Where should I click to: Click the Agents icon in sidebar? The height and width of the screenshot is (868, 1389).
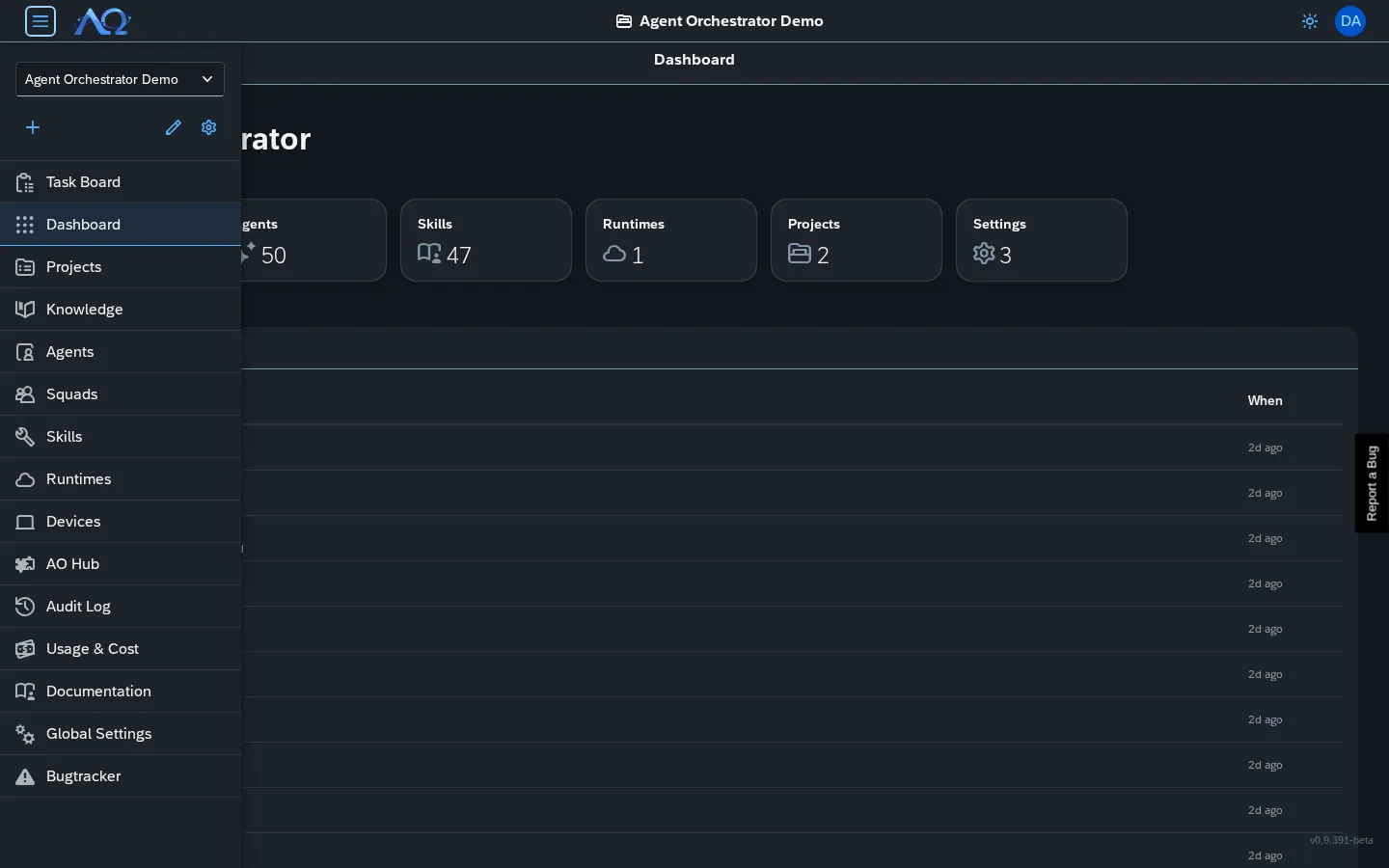[x=25, y=352]
